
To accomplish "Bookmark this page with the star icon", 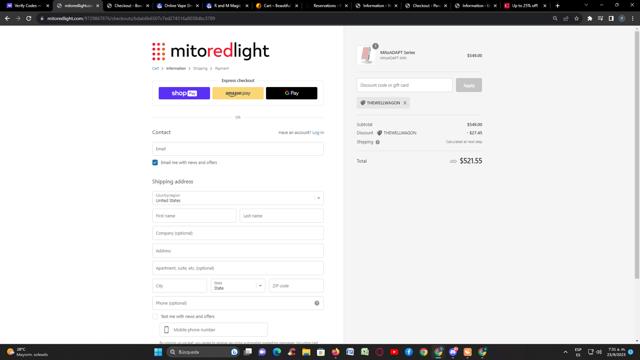I will pyautogui.click(x=576, y=18).
